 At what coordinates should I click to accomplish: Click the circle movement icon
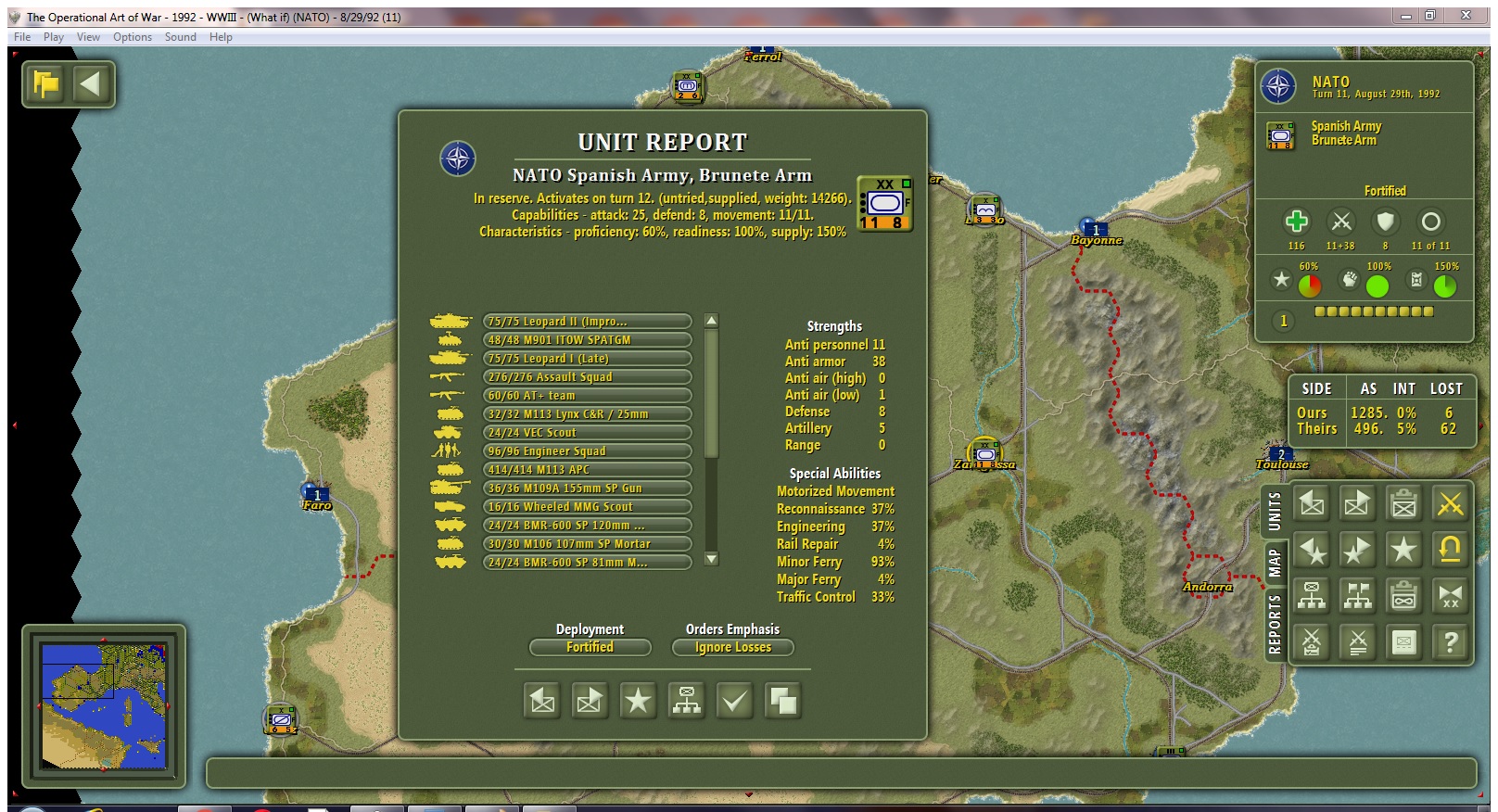(1430, 222)
